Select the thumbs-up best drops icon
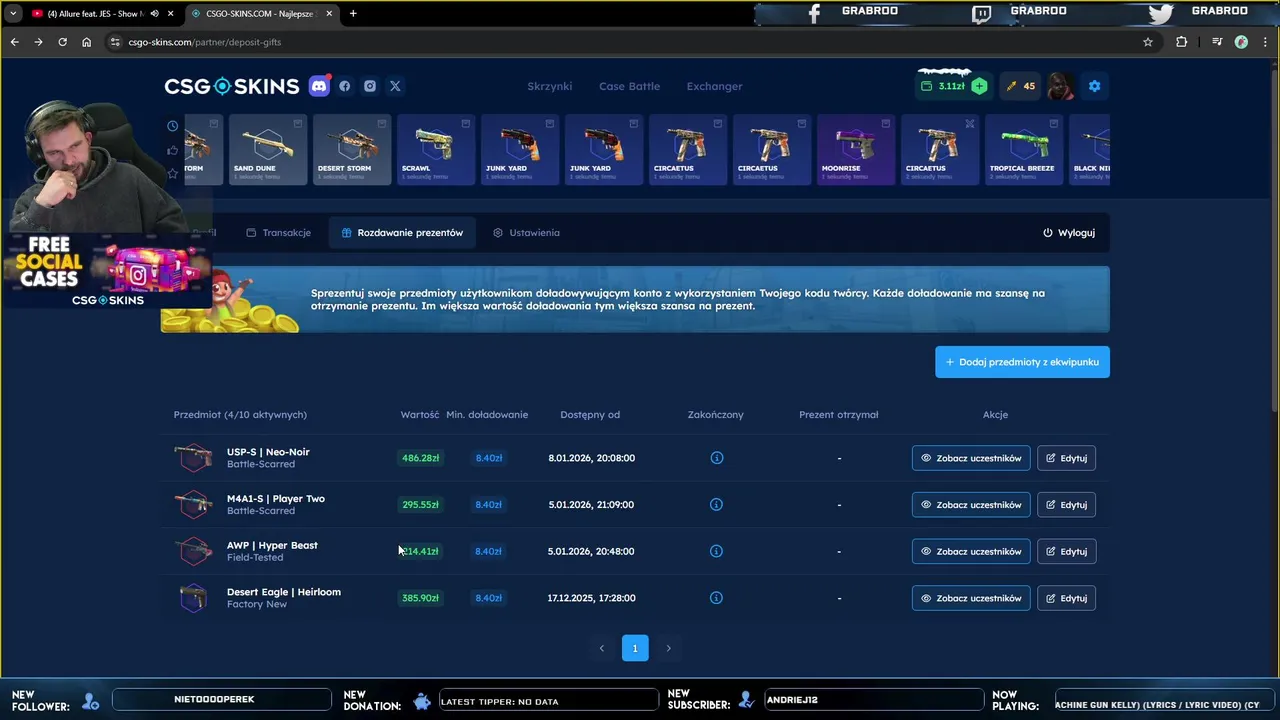 pyautogui.click(x=173, y=150)
